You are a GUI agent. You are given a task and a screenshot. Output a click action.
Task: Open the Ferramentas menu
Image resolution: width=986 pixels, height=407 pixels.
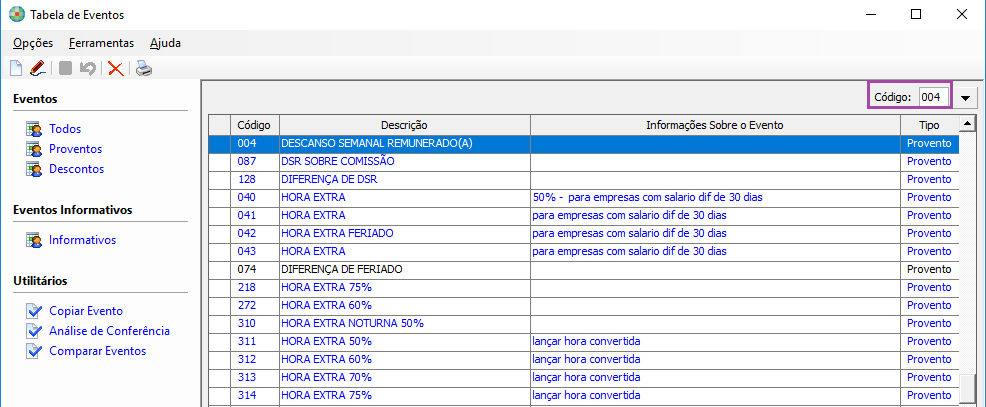tap(101, 43)
